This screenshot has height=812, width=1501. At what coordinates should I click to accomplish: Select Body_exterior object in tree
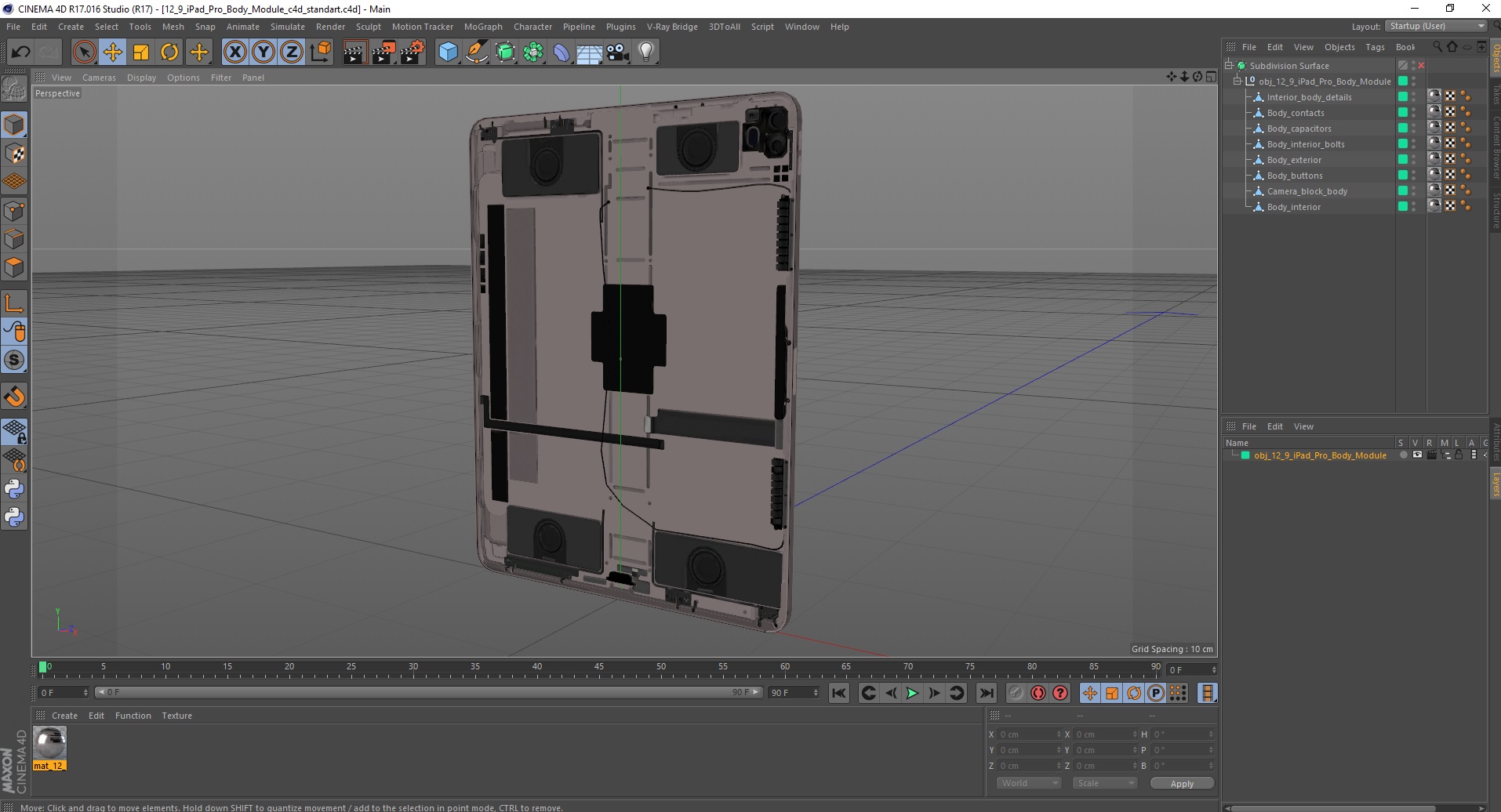(x=1294, y=160)
